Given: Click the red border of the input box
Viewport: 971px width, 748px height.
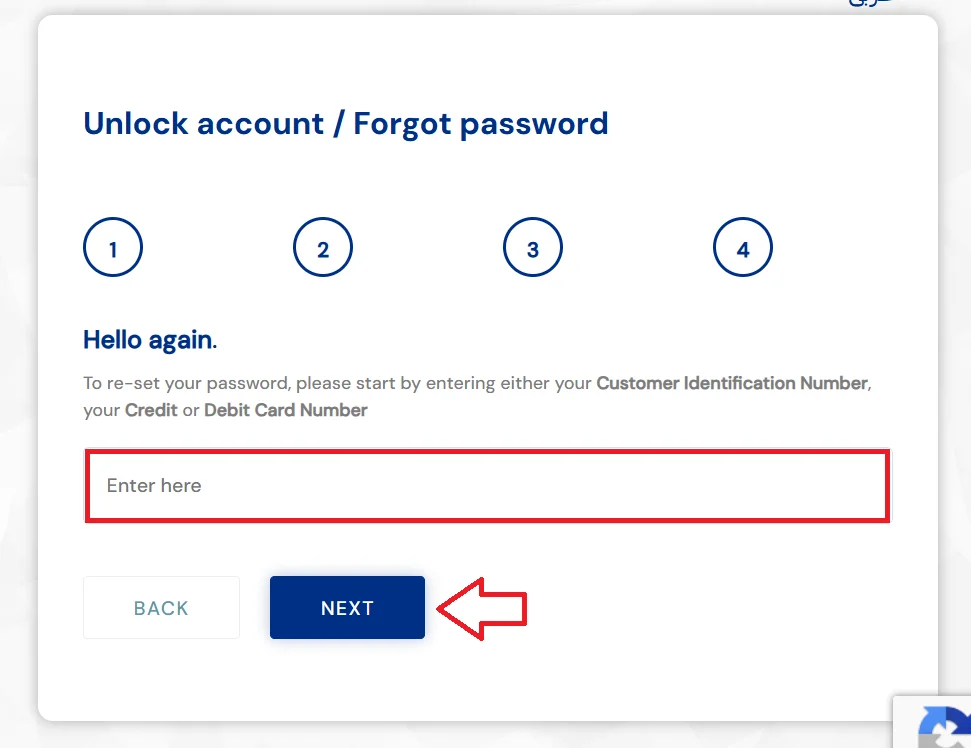Looking at the screenshot, I should (487, 453).
